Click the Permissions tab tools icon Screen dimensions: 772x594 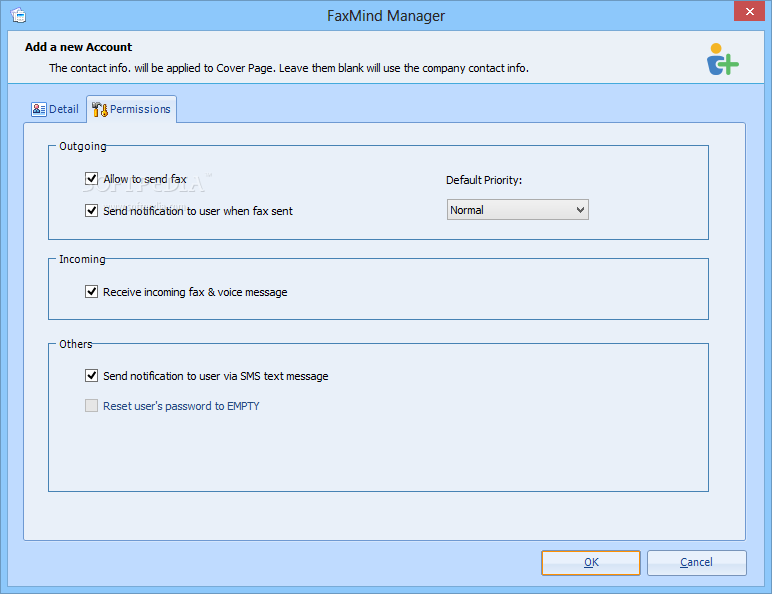point(100,109)
